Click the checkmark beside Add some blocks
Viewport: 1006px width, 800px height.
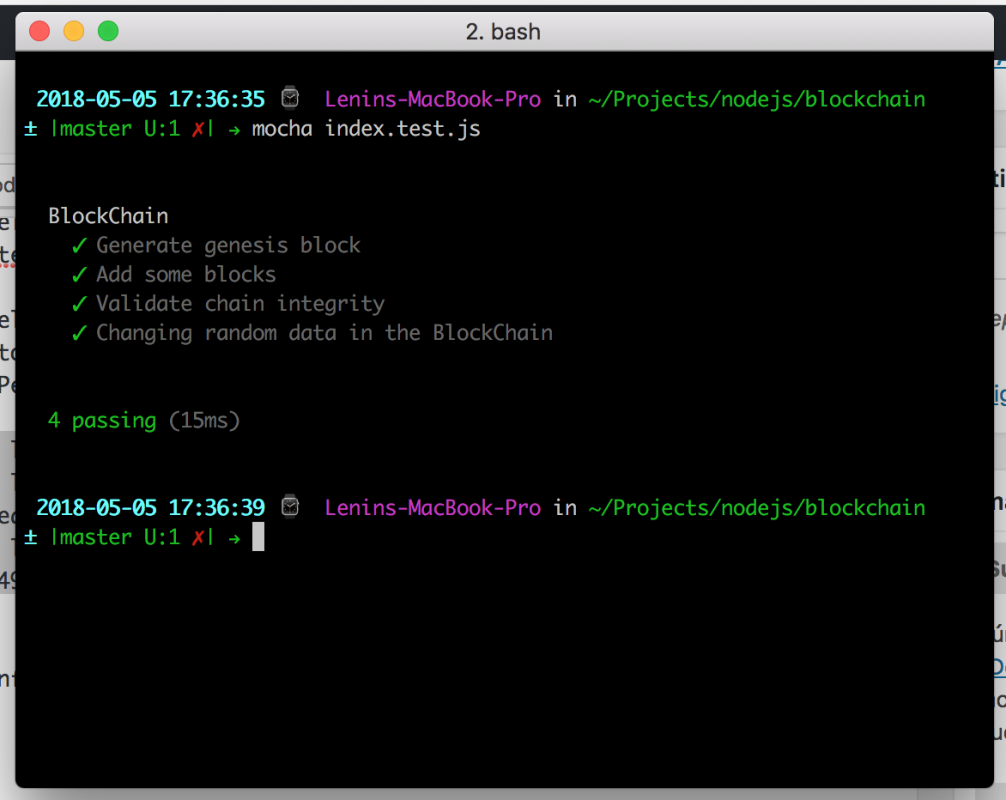coord(80,275)
